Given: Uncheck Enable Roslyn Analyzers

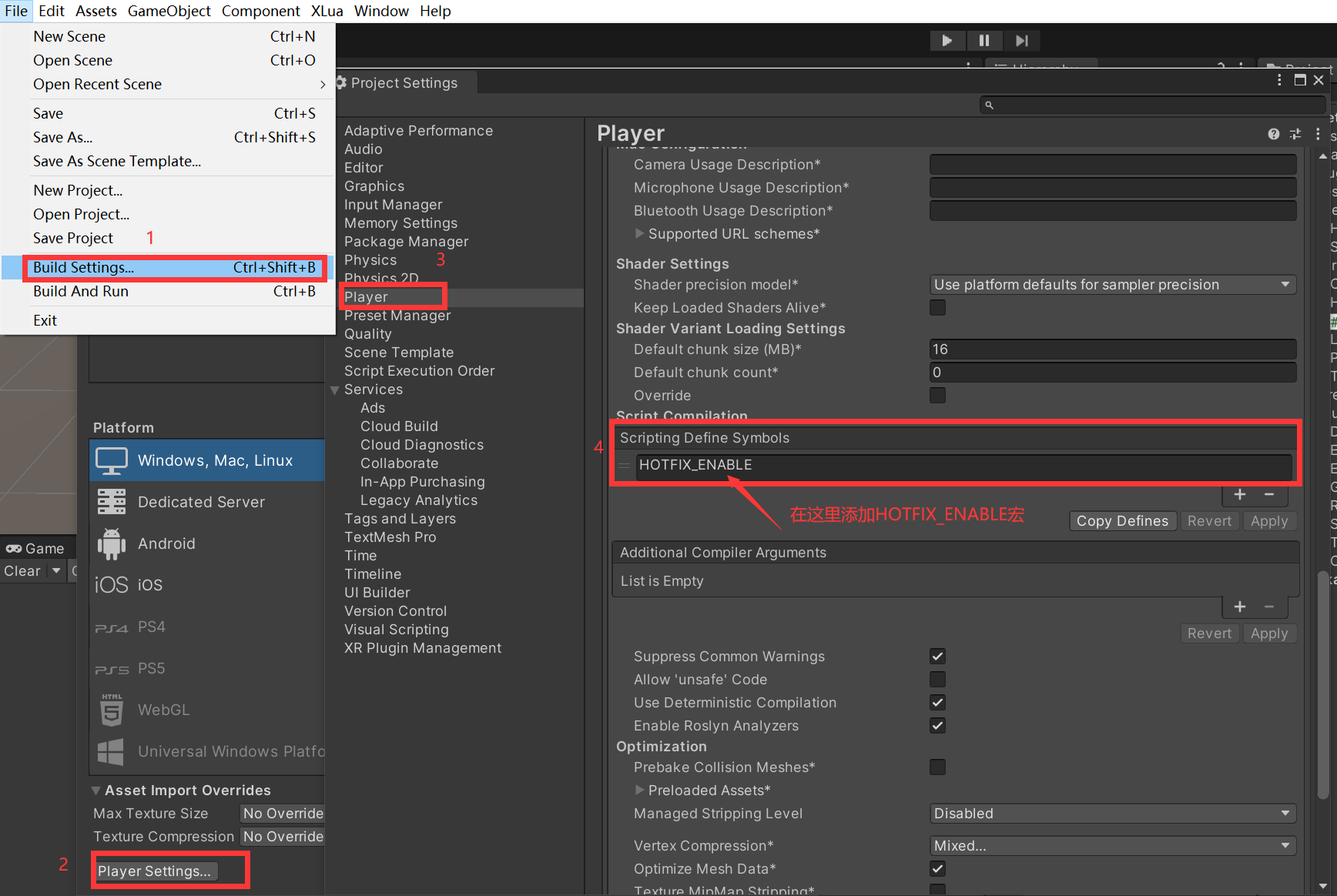Looking at the screenshot, I should click(937, 726).
